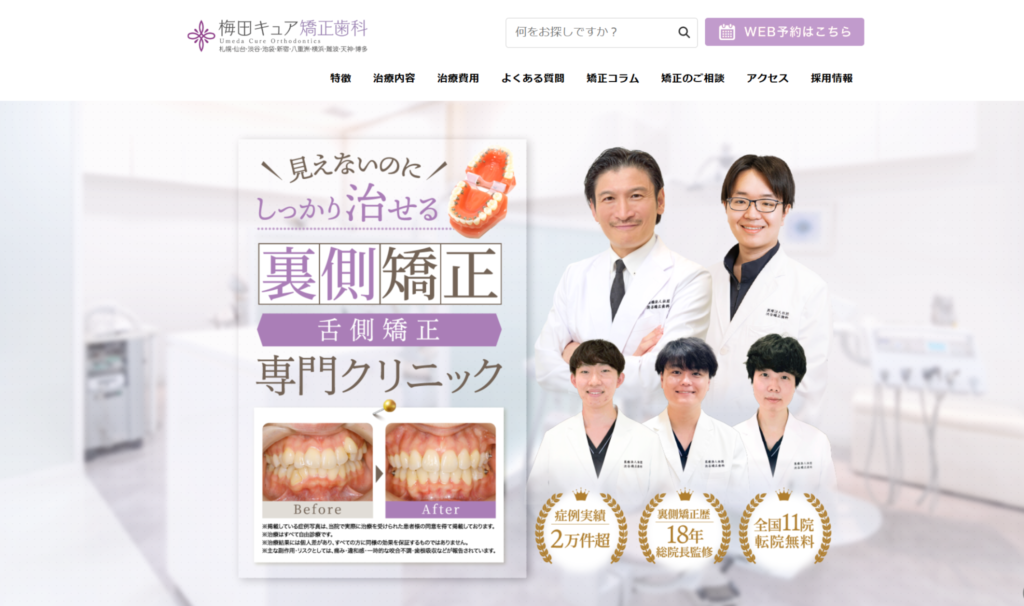Image resolution: width=1024 pixels, height=606 pixels.
Task: Click the 症例実績 2万件超 gold laurel badge
Action: pyautogui.click(x=580, y=527)
